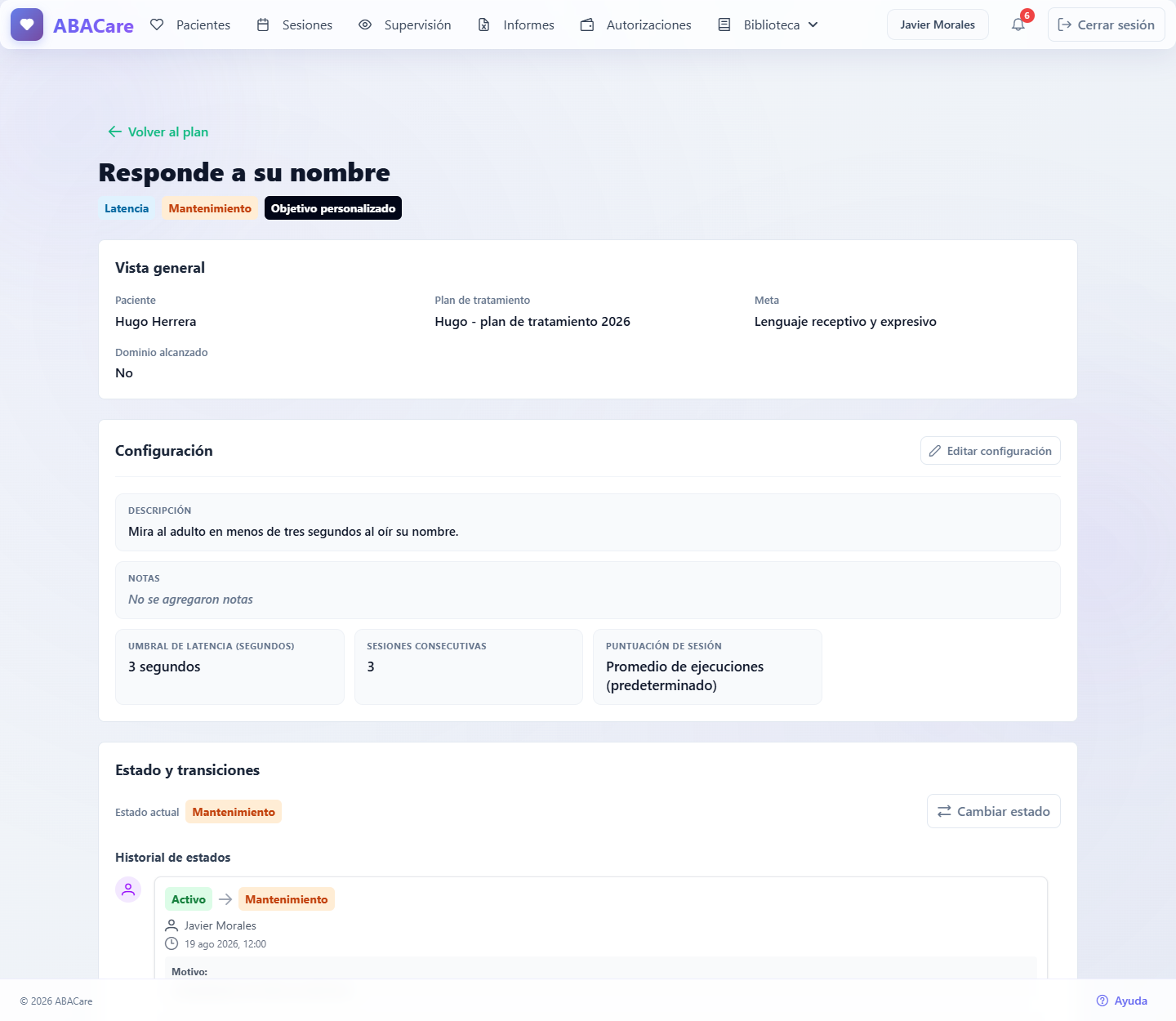Viewport: 1176px width, 1021px height.
Task: Click the help question-mark icon
Action: [1102, 1001]
